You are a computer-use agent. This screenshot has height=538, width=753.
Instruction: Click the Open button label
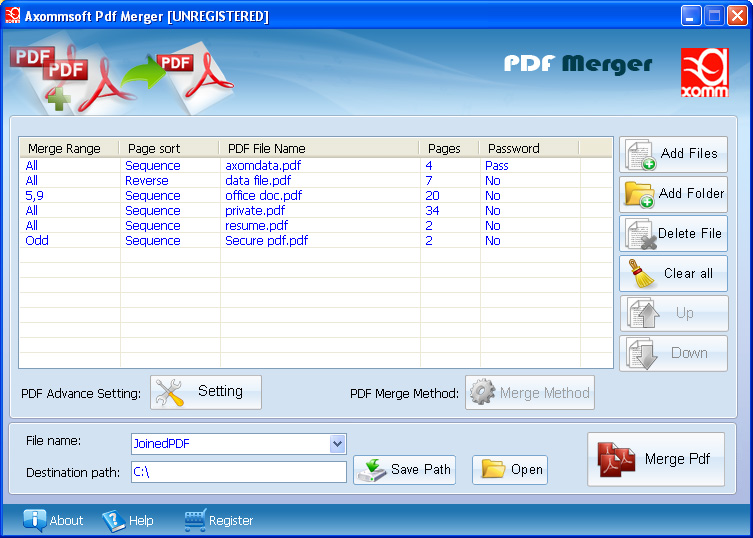(x=527, y=469)
